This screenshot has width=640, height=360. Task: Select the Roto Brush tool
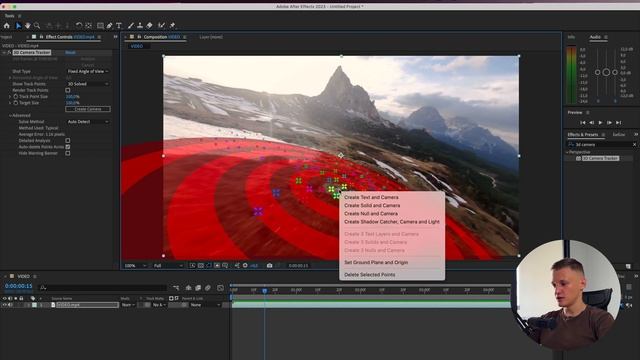point(162,26)
